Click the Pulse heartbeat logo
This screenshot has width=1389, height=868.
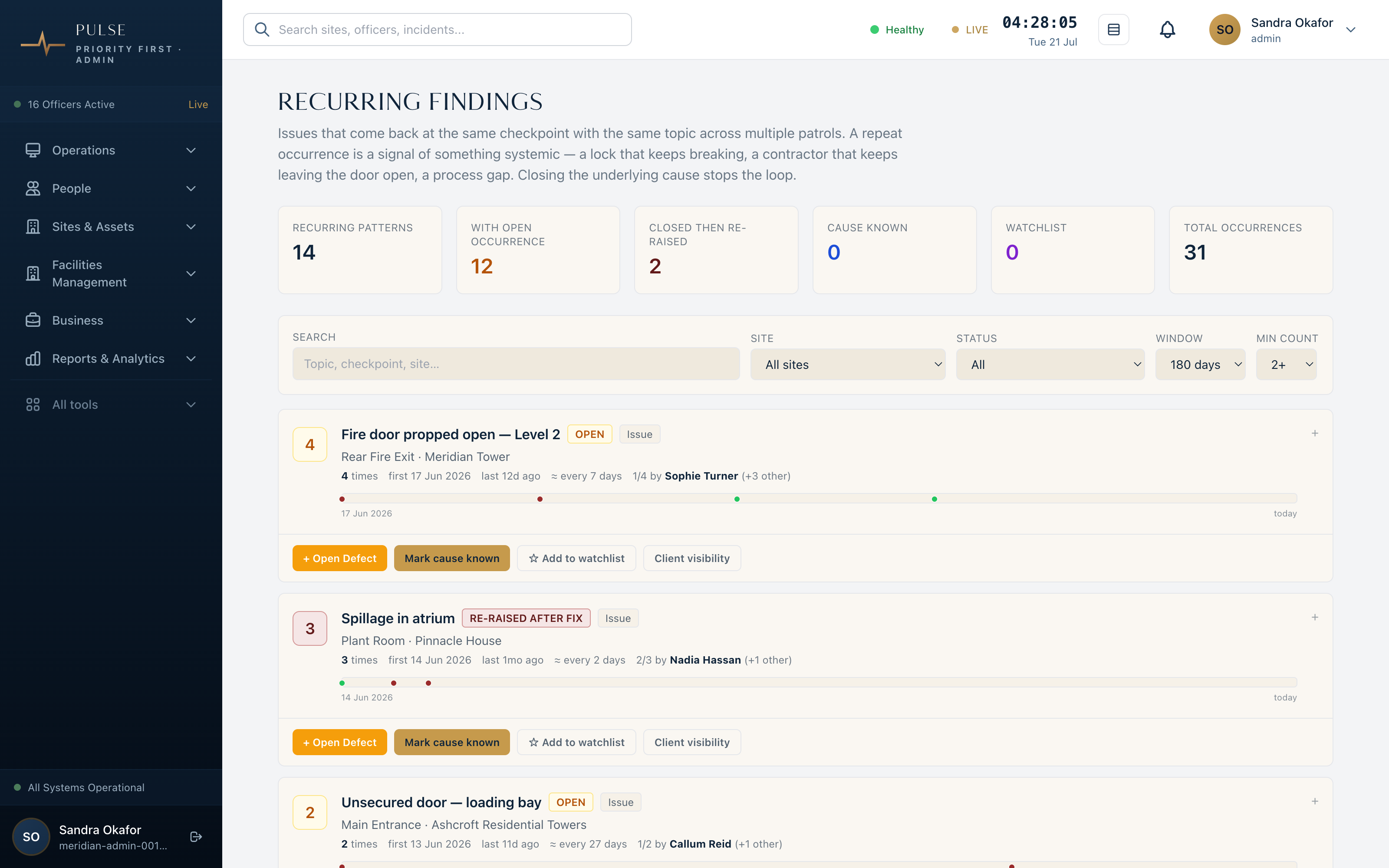click(x=43, y=44)
